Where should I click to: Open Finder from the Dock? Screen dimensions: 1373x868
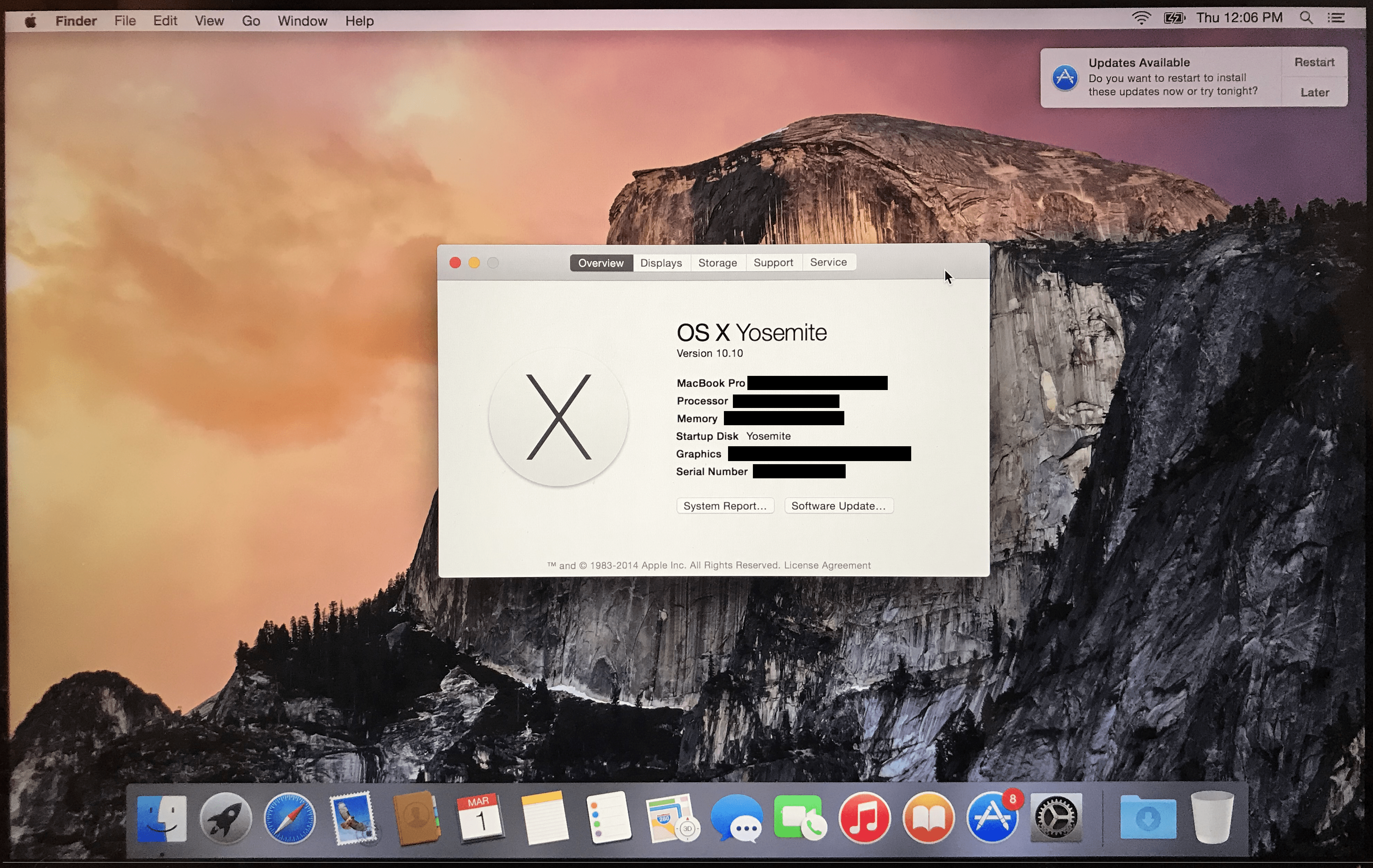point(162,818)
